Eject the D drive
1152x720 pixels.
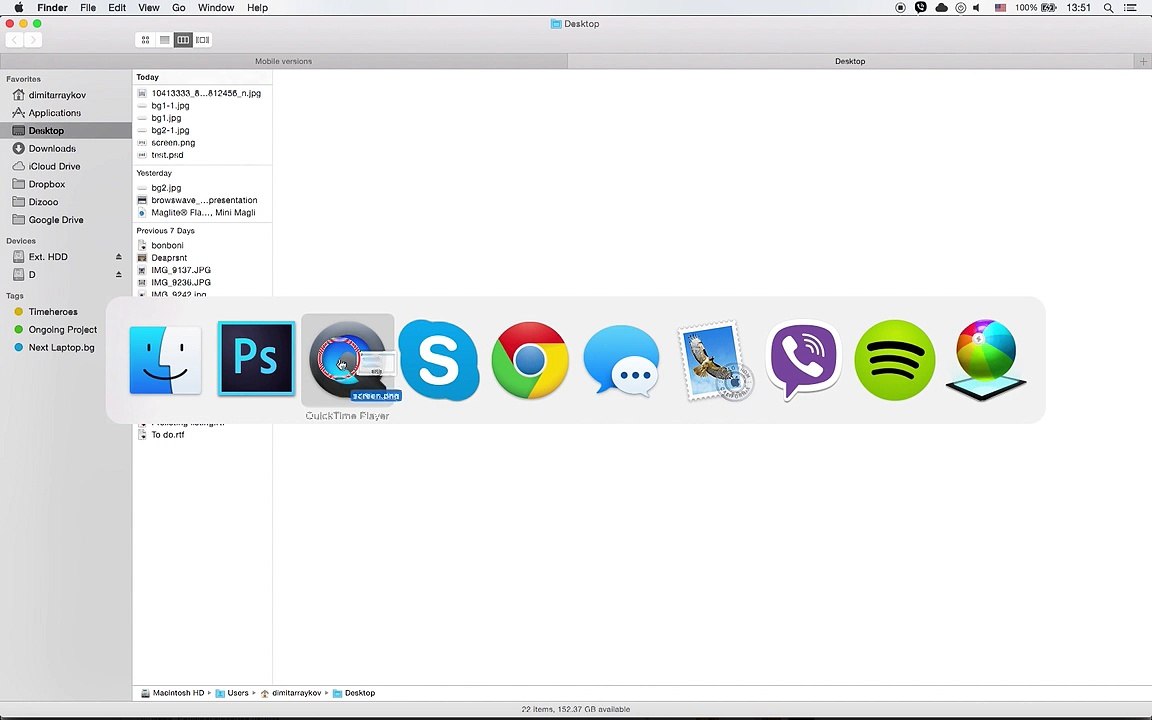pos(118,274)
